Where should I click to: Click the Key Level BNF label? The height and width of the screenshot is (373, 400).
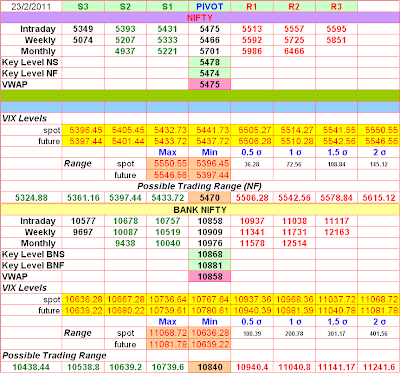33,265
